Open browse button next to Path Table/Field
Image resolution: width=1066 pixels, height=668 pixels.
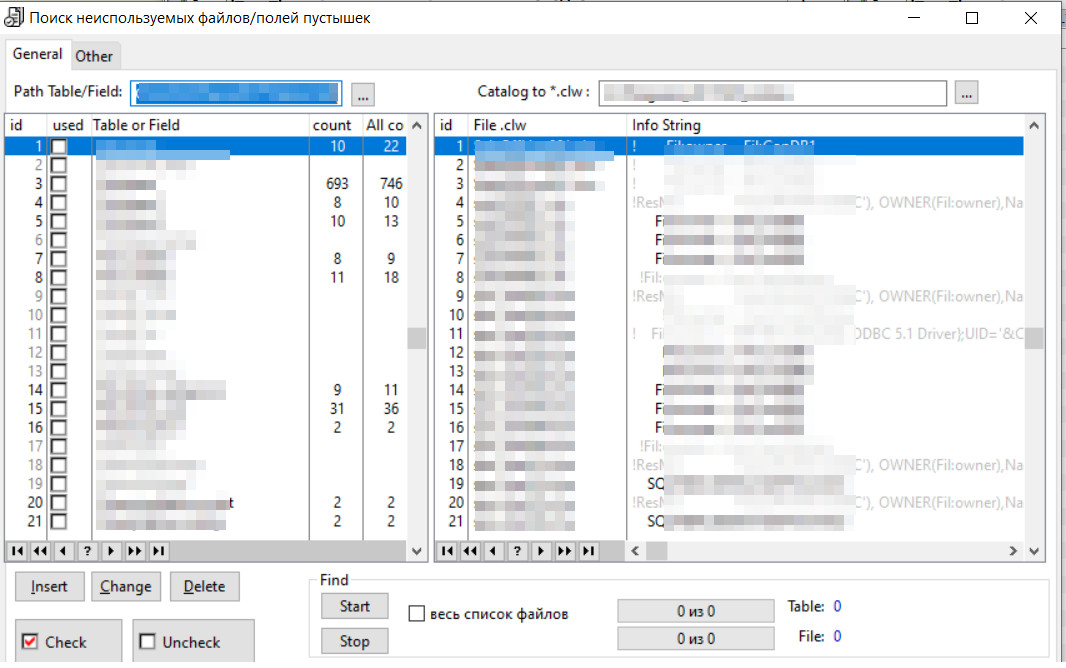(x=362, y=94)
